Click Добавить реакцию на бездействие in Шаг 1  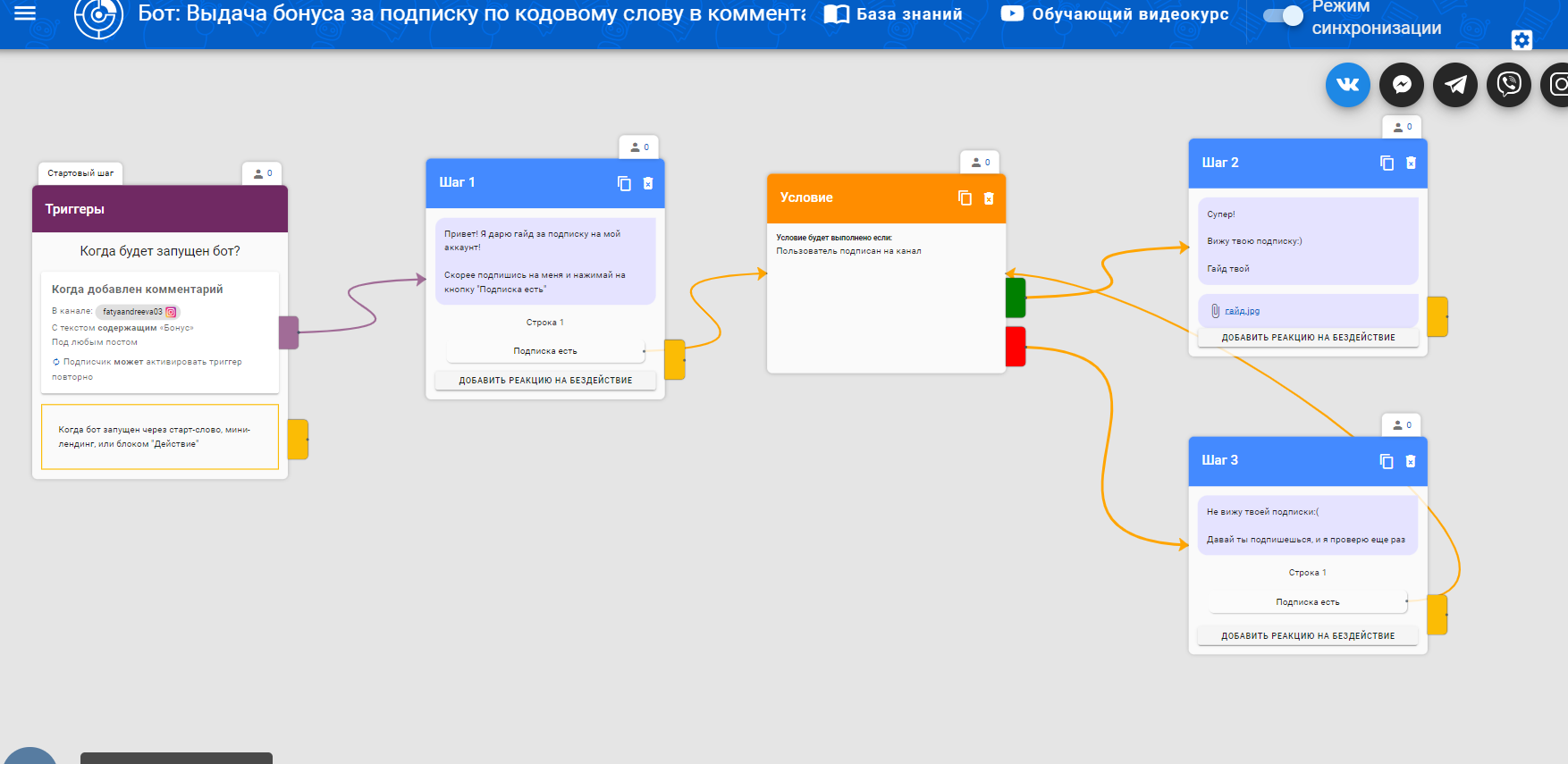[x=545, y=381]
